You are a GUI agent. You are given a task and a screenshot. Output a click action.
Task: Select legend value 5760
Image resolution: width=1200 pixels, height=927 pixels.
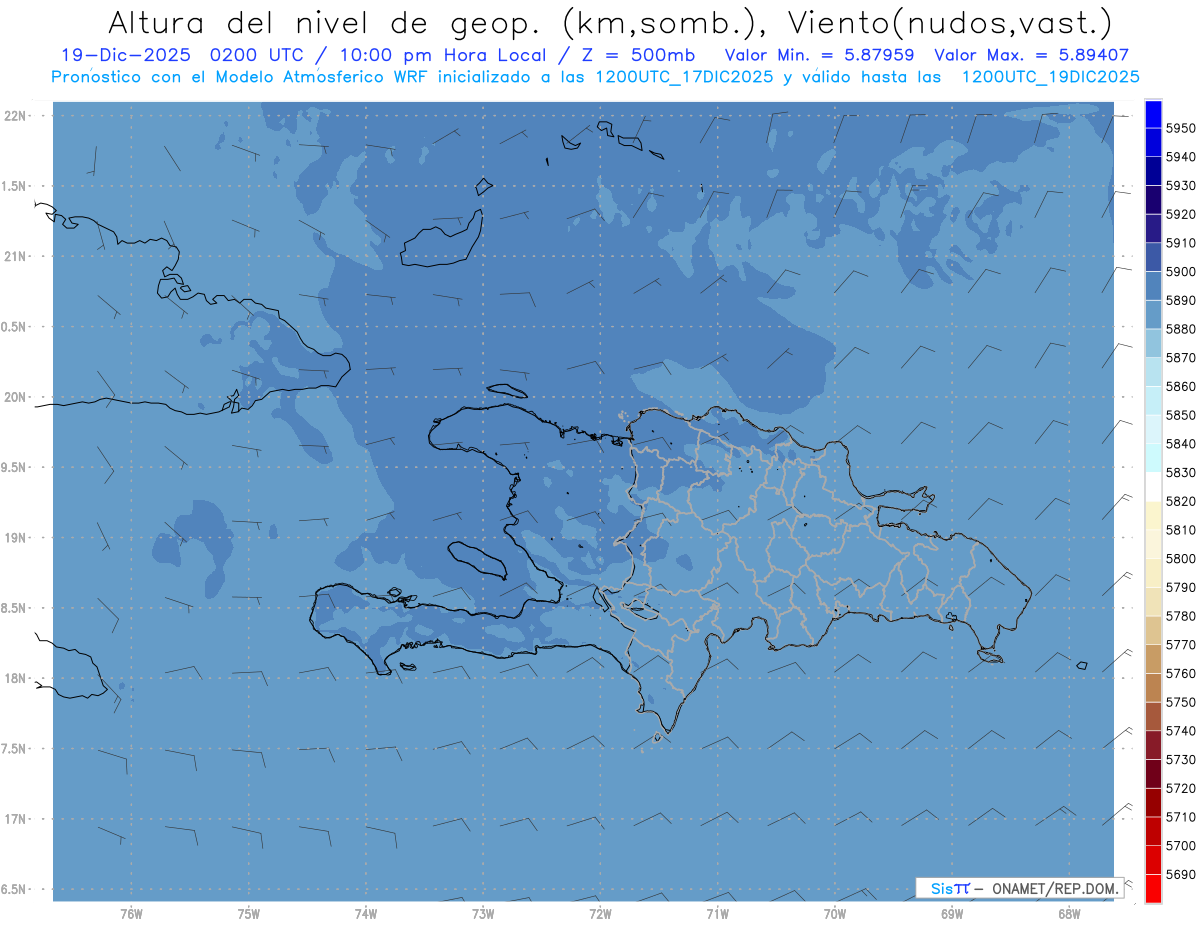1181,673
